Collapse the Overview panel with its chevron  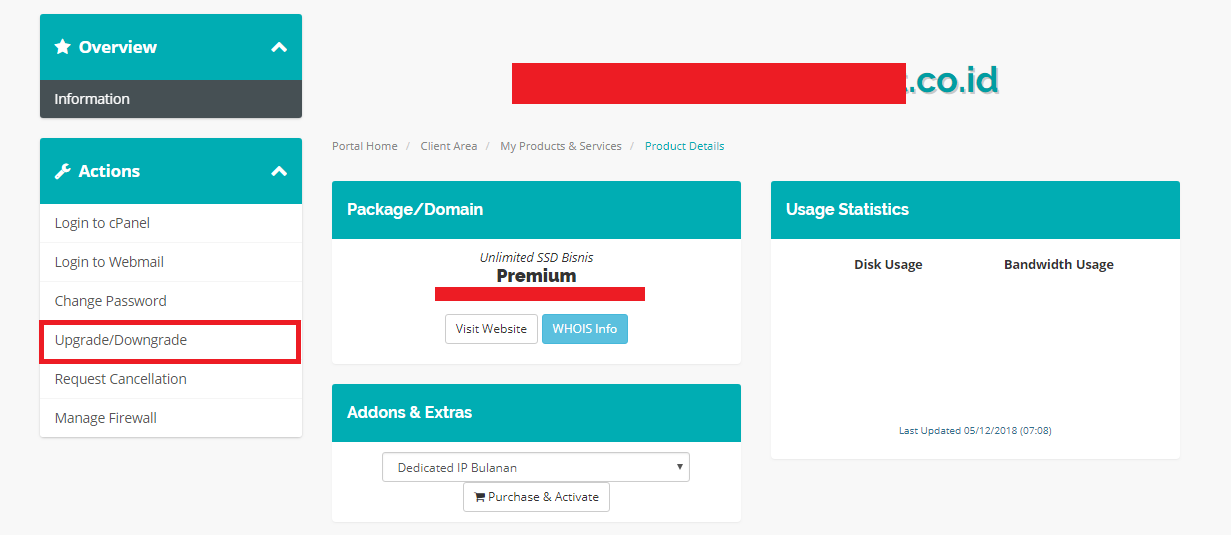[279, 47]
